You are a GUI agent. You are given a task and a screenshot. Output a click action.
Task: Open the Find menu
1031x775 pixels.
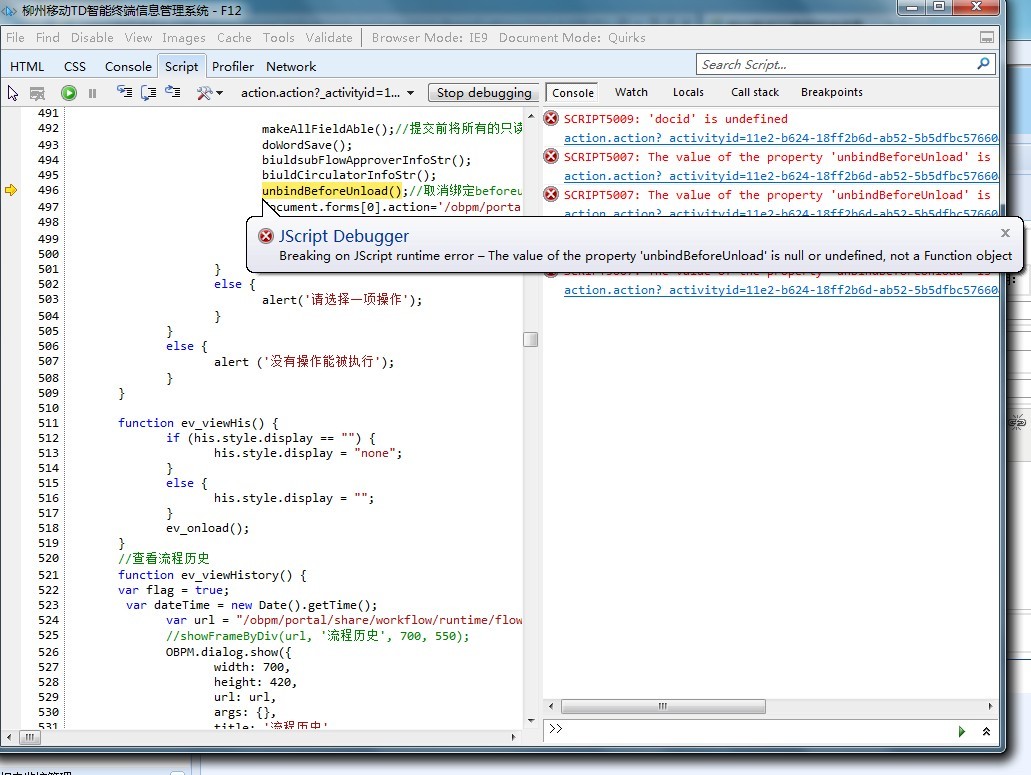tap(47, 37)
